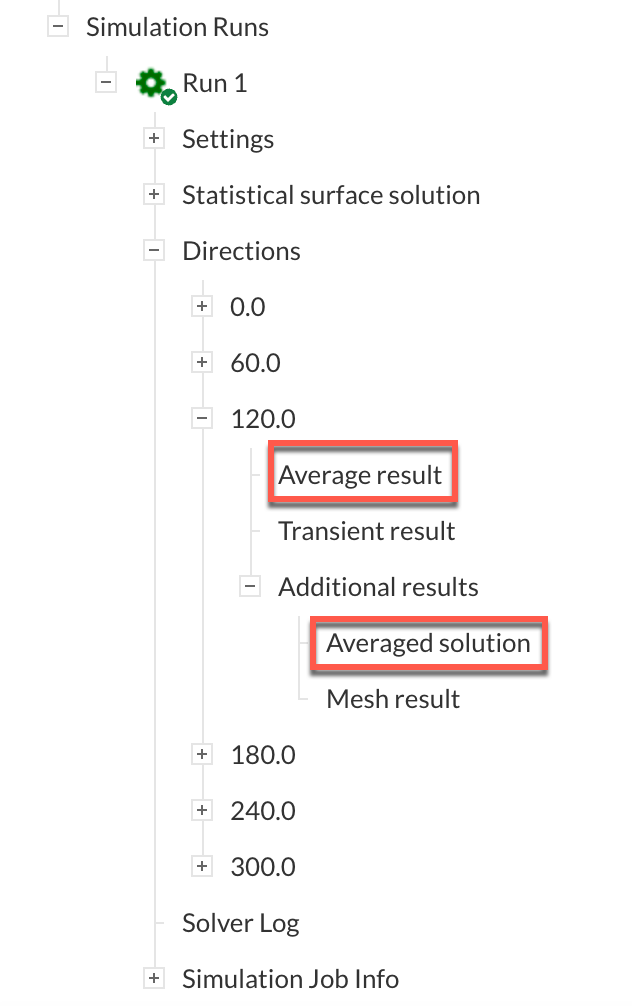Viewport: 632px width, 1006px height.
Task: Expand the 180.0 direction
Action: coord(203,755)
